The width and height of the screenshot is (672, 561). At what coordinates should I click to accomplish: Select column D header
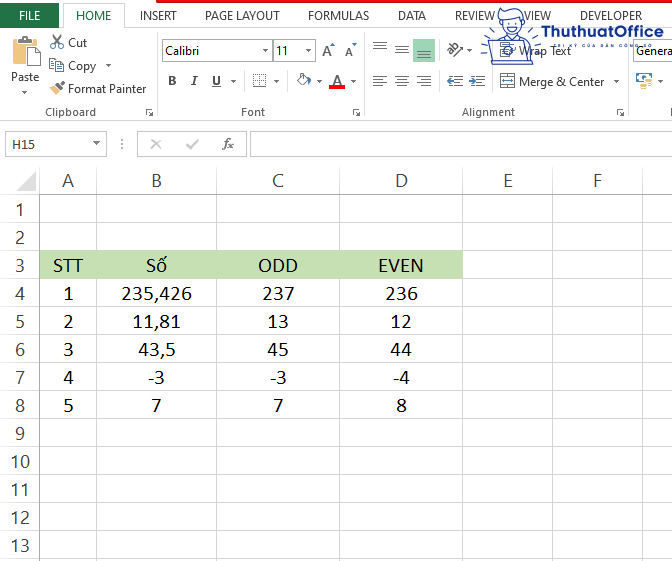click(401, 181)
